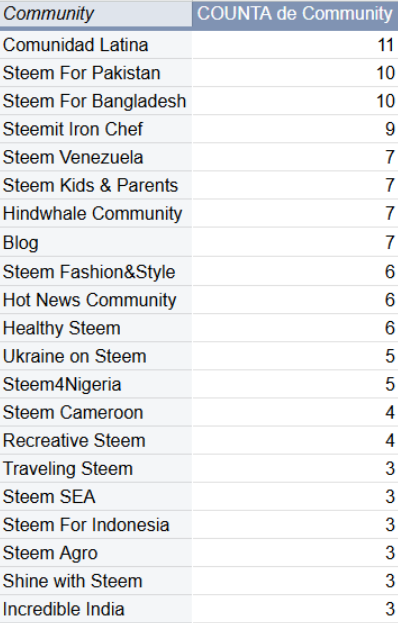The height and width of the screenshot is (623, 398).
Task: Click the Steem Cameroon row label
Action: (x=96, y=412)
